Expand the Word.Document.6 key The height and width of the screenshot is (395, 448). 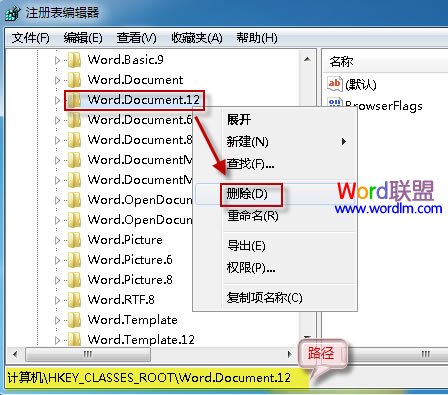pyautogui.click(x=57, y=120)
